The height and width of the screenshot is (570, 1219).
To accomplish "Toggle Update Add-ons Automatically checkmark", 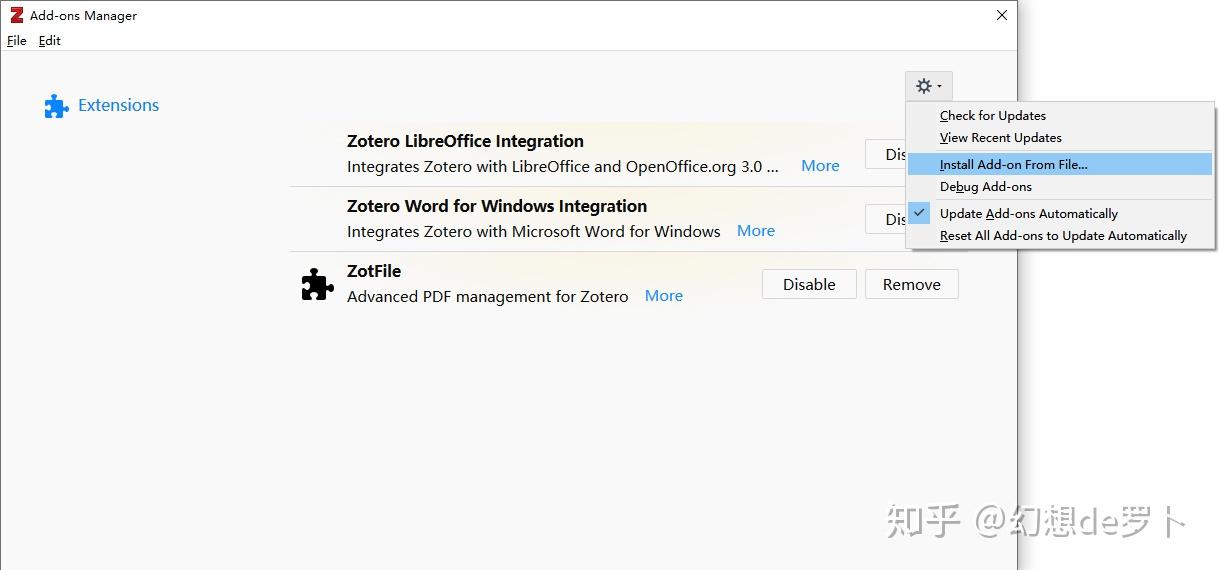I will click(921, 213).
